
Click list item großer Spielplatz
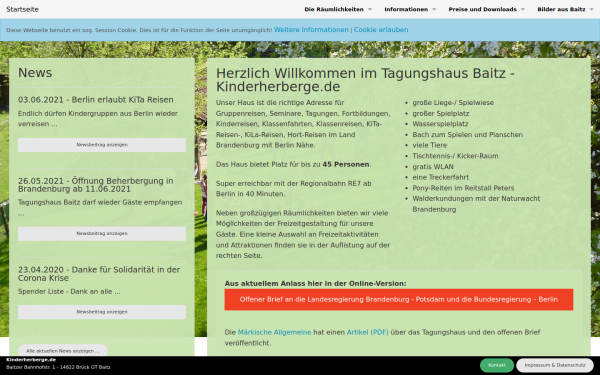click(x=440, y=114)
